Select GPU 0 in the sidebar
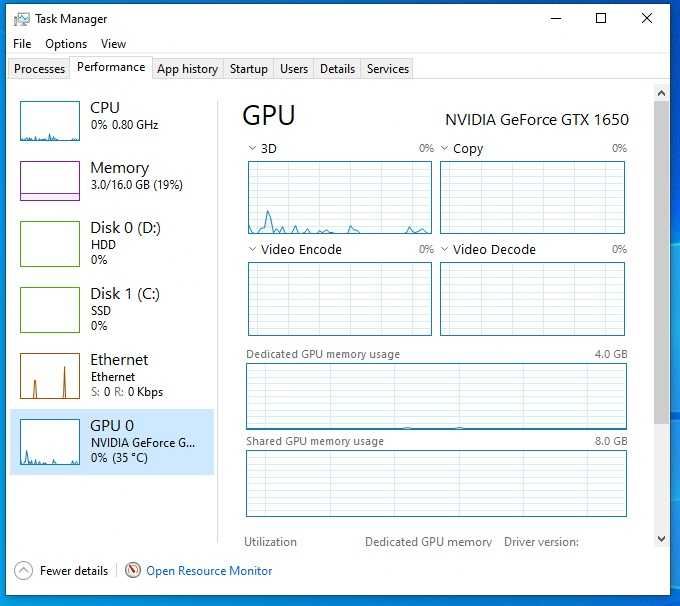Screen dimensions: 680x606 [x=112, y=441]
